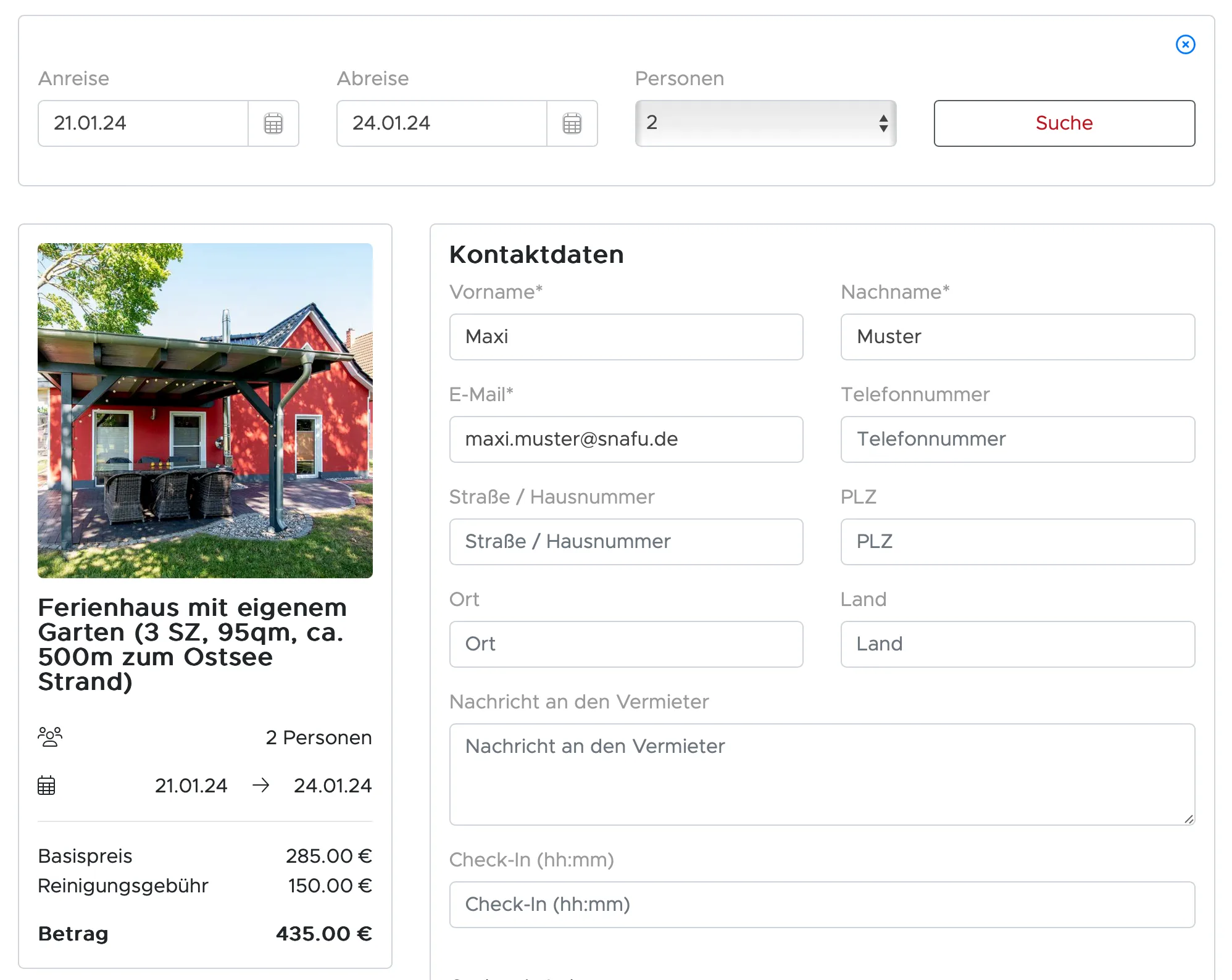Open the red Ferienhaus photo thumbnail
1232x980 pixels.
tap(205, 410)
